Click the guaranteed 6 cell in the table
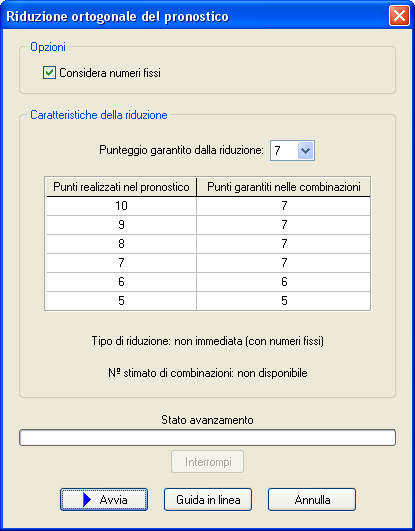 point(284,282)
